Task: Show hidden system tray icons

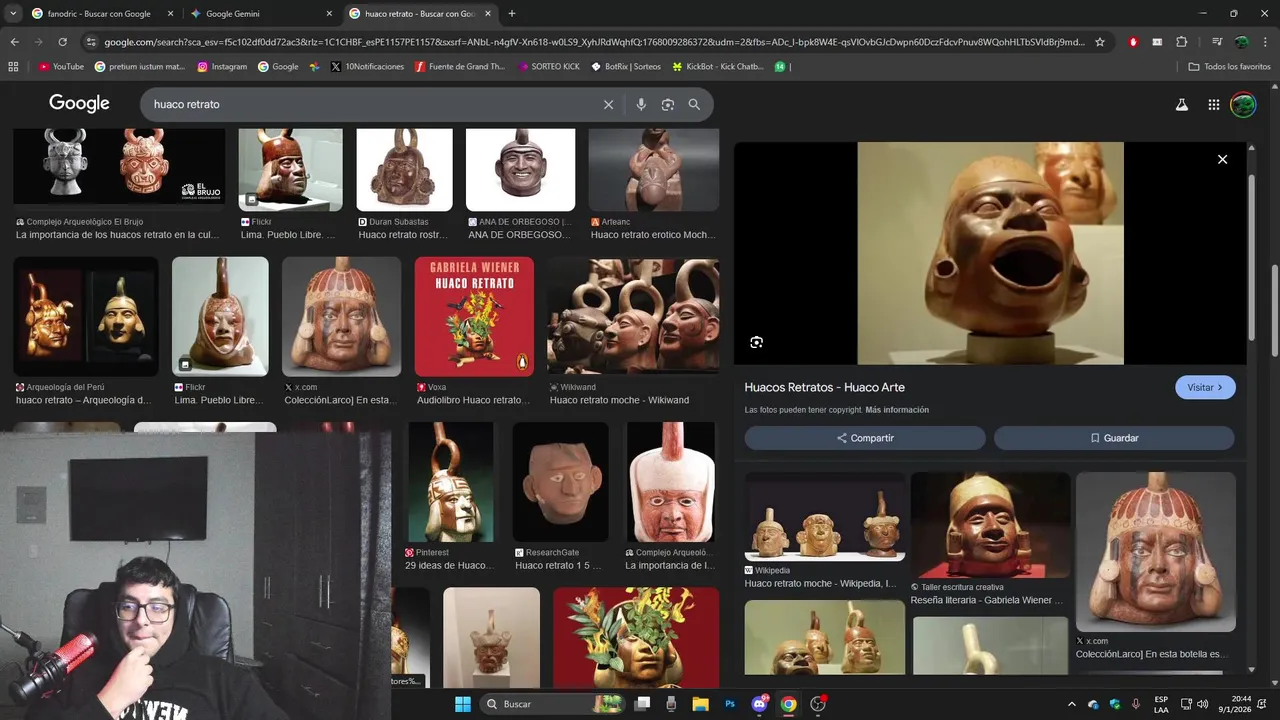Action: tap(1072, 704)
